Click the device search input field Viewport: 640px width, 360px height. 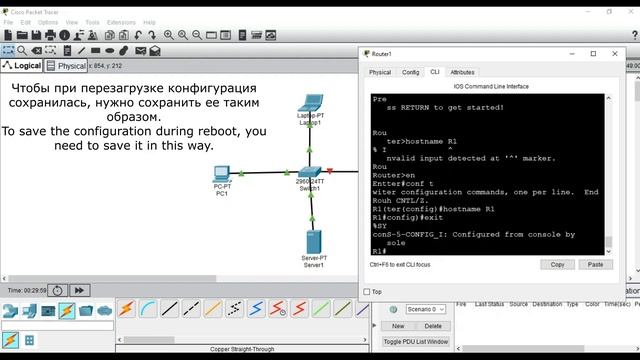pyautogui.click(x=58, y=325)
